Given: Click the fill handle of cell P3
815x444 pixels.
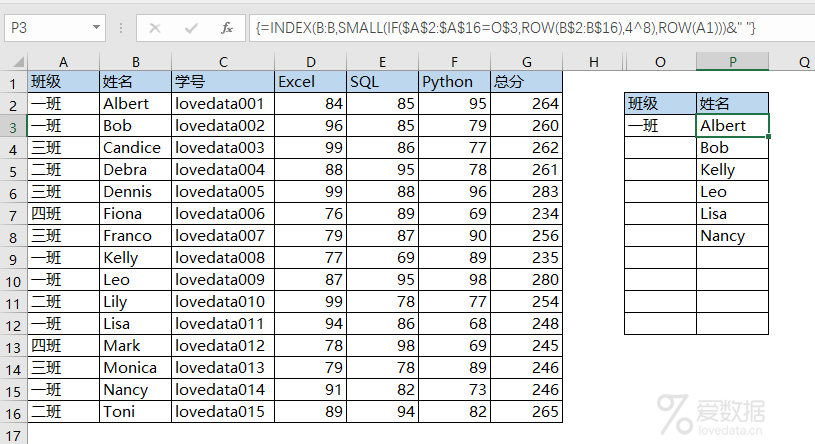Looking at the screenshot, I should [x=768, y=137].
